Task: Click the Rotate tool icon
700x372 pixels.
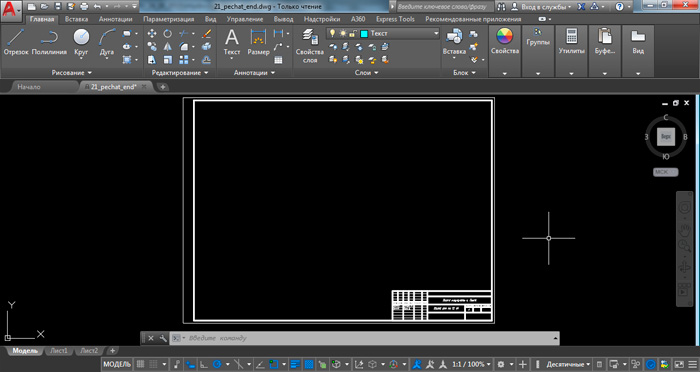Action: coord(167,33)
